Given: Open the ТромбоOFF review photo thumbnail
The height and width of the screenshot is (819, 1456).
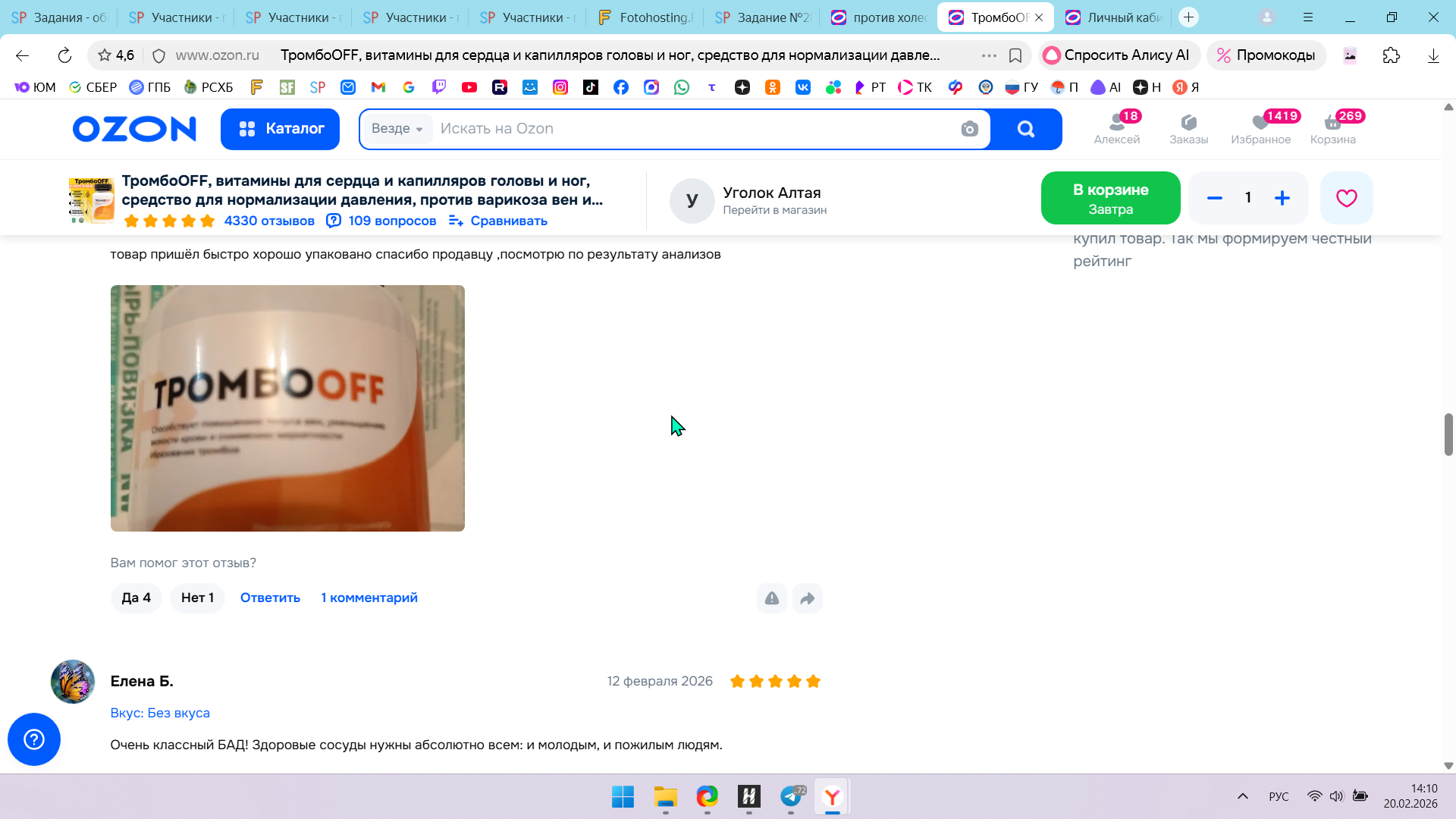Looking at the screenshot, I should 287,408.
